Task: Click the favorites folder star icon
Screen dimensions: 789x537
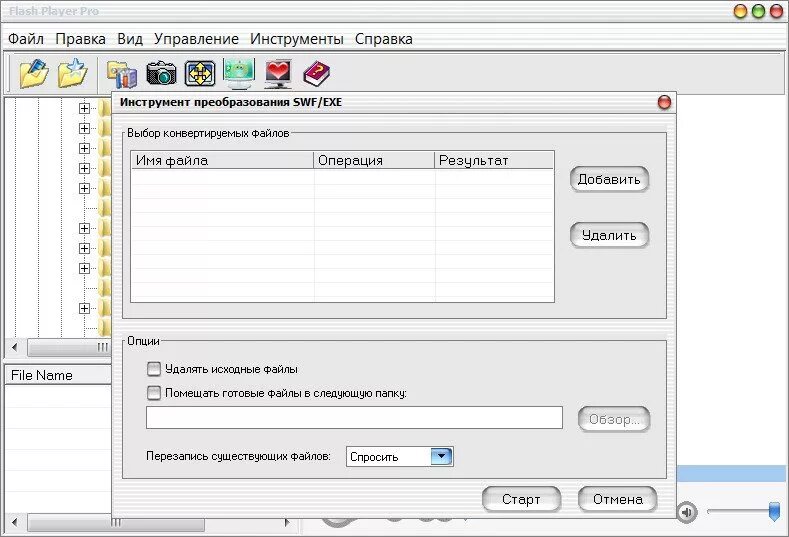Action: click(x=73, y=73)
